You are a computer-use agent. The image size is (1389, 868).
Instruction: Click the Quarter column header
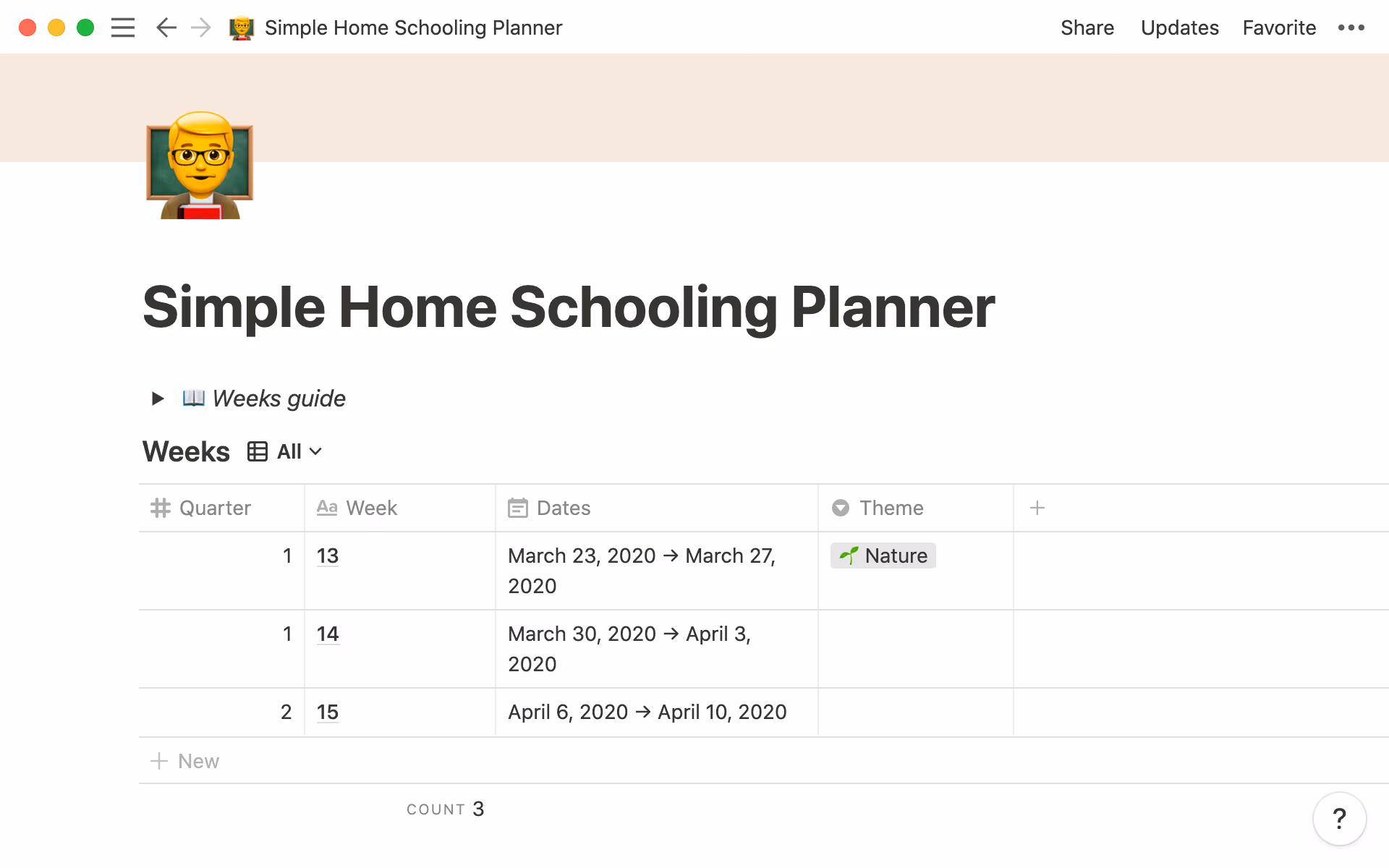215,508
